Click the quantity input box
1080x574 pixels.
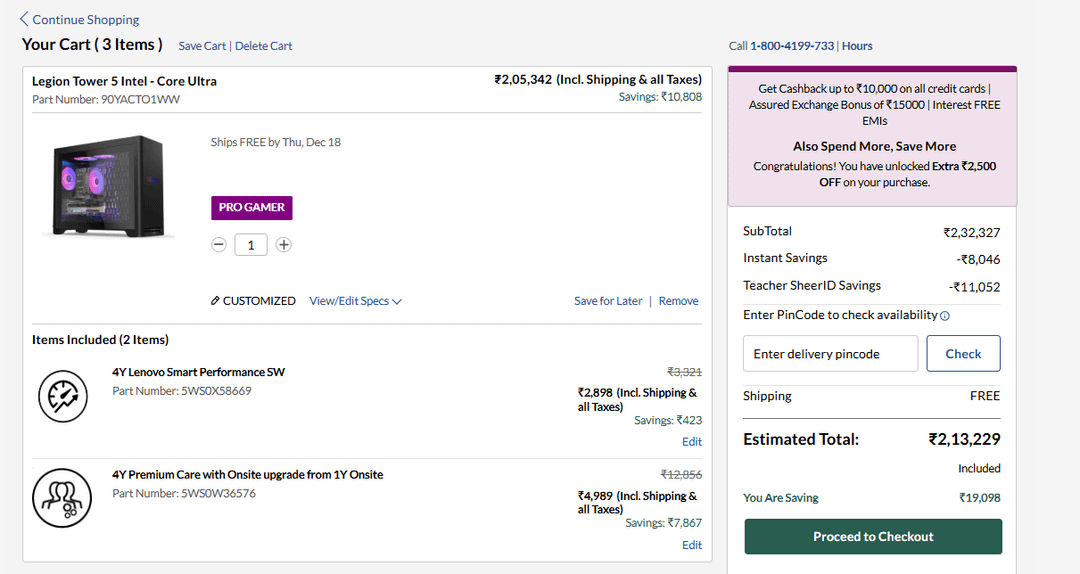coord(251,245)
